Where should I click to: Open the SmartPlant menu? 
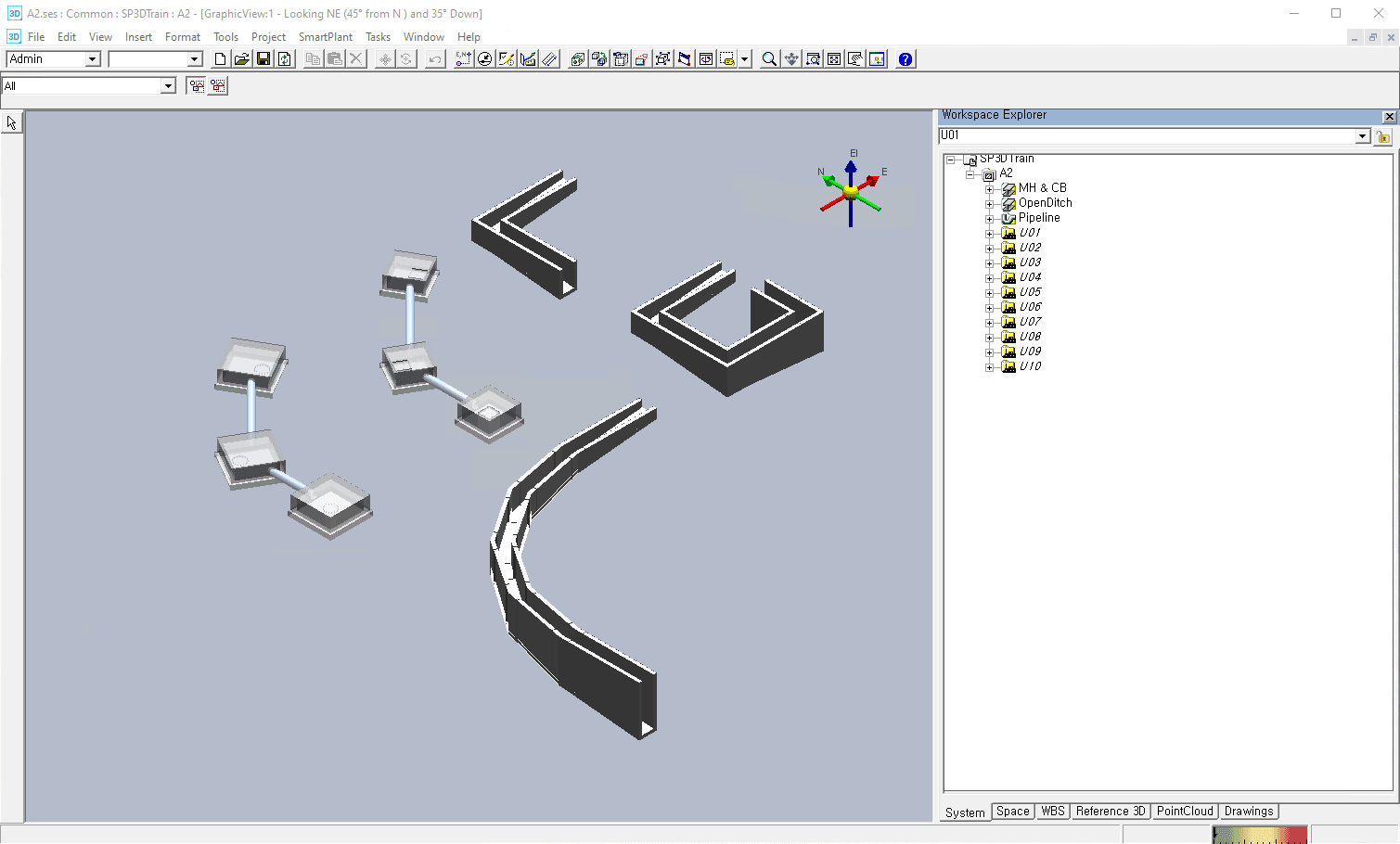[325, 36]
